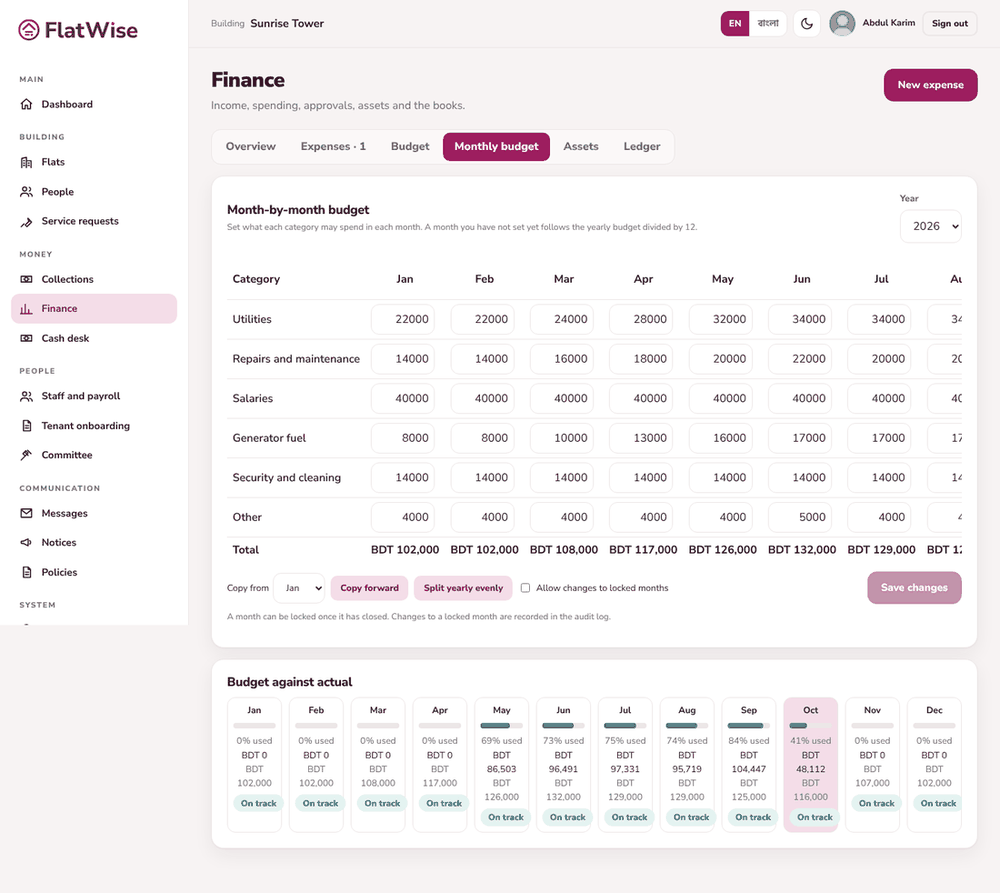Switch language to Bangla
Image resolution: width=1000 pixels, height=893 pixels.
coord(768,24)
